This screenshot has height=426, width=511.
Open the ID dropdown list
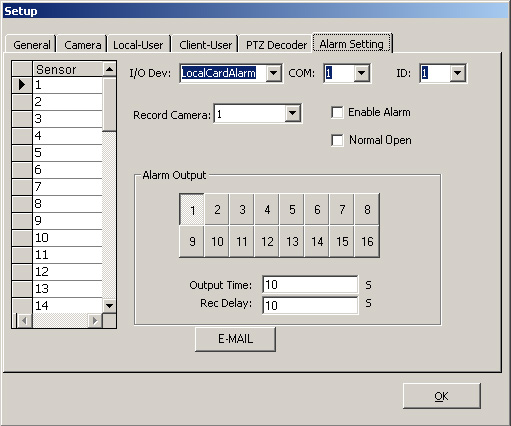tap(458, 73)
